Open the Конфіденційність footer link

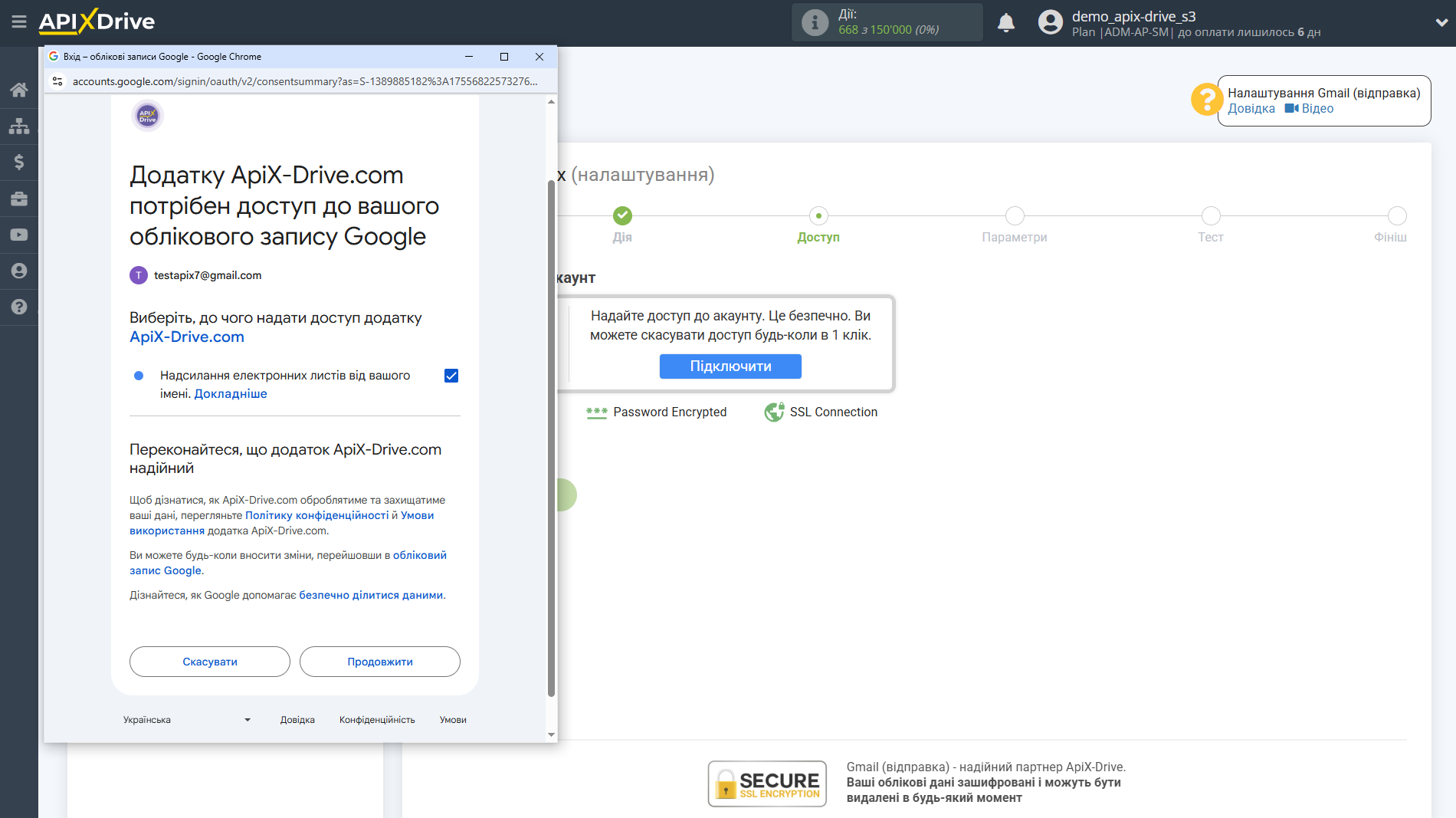coord(377,720)
